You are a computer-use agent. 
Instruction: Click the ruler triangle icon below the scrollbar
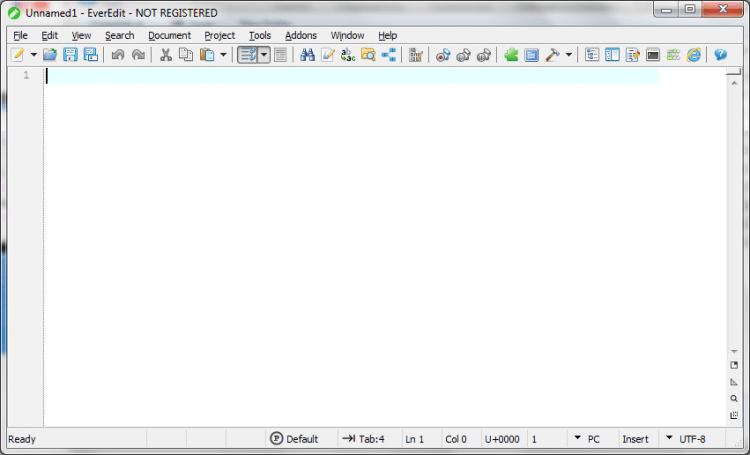point(734,382)
